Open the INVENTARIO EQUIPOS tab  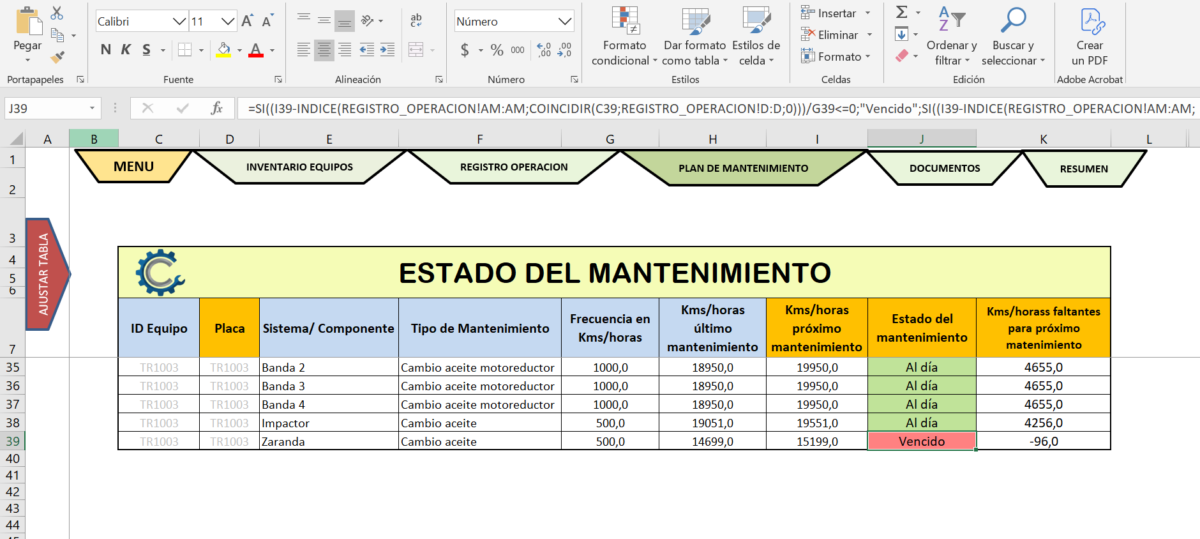click(x=299, y=167)
